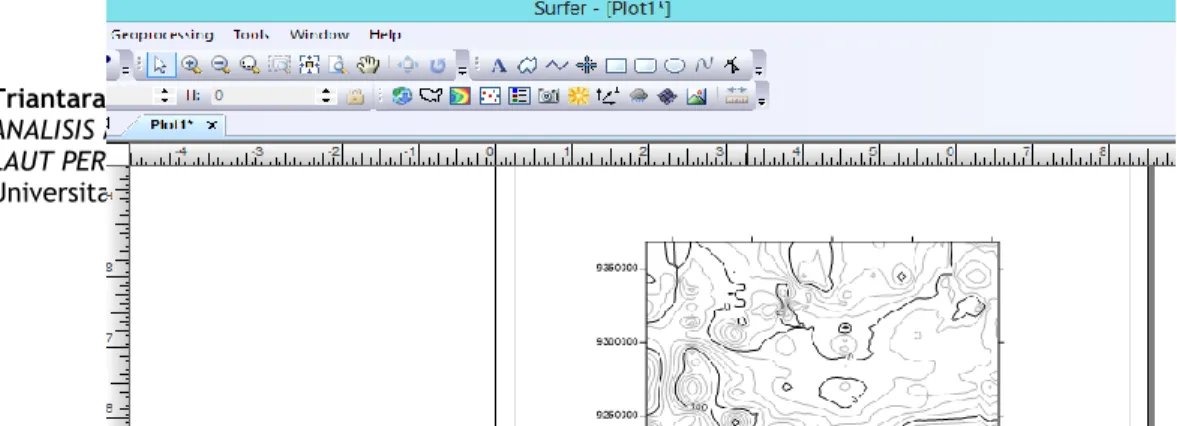Create a new Image Map
1177x426 pixels.
tap(549, 96)
